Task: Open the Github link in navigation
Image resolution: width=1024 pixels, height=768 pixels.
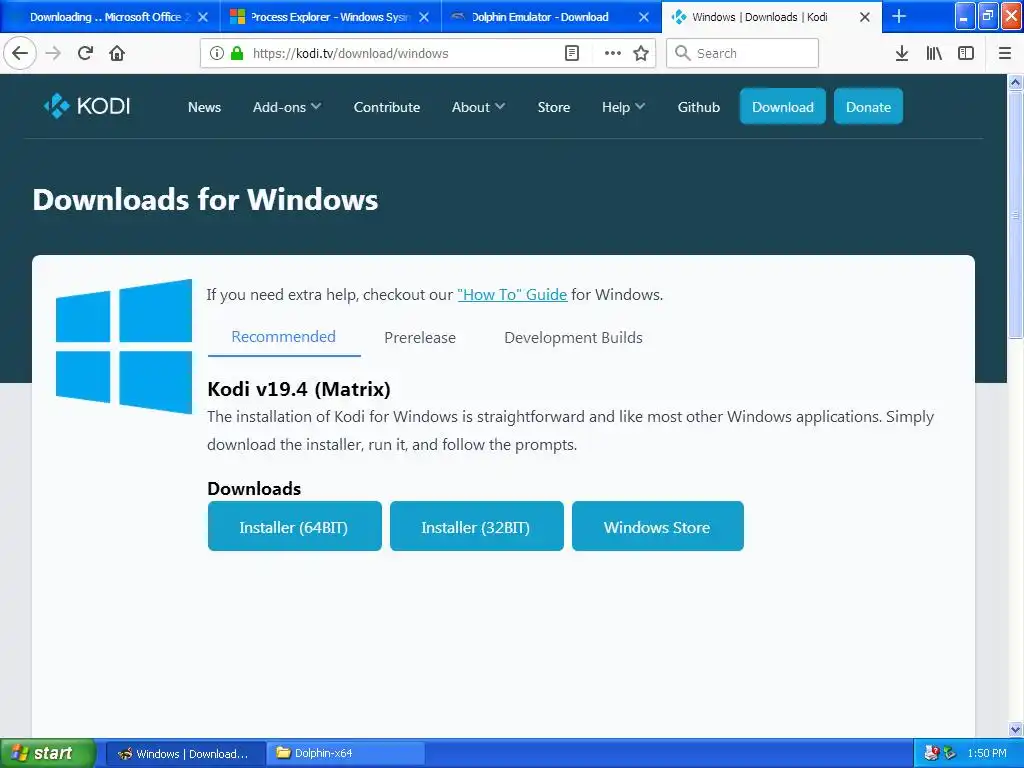Action: pyautogui.click(x=698, y=107)
